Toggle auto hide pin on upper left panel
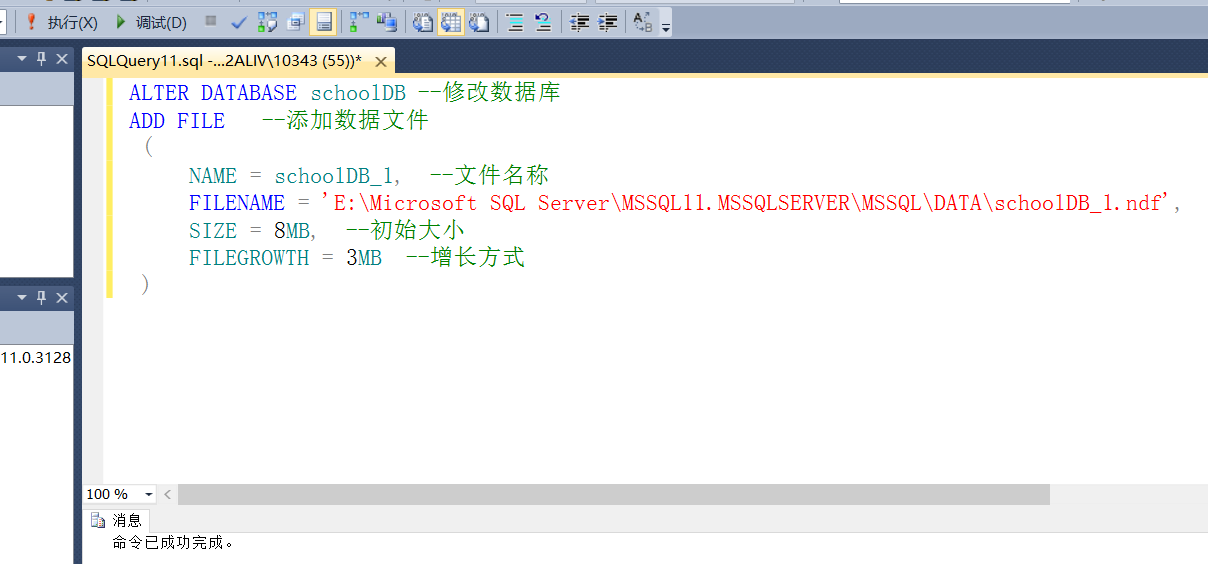The image size is (1208, 564). point(42,59)
